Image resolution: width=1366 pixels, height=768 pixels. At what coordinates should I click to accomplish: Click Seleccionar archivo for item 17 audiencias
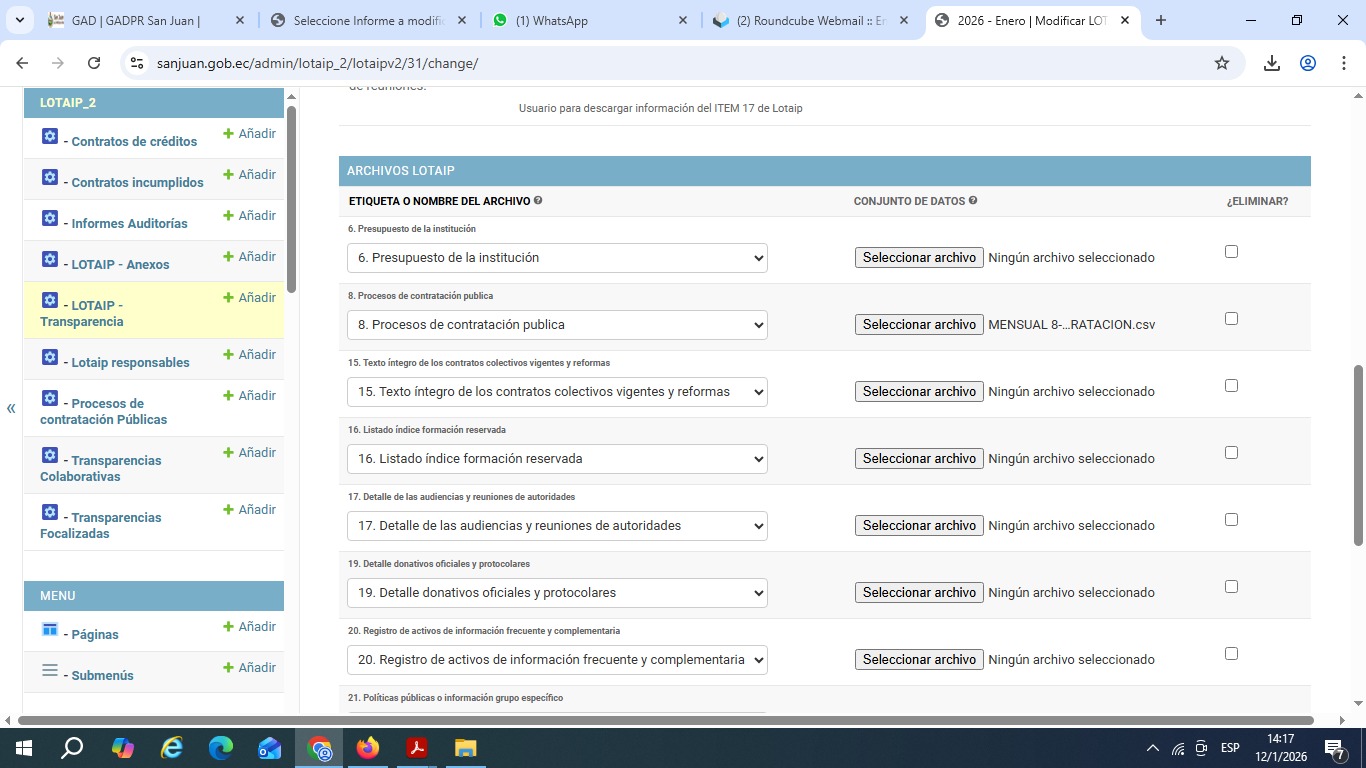tap(919, 526)
